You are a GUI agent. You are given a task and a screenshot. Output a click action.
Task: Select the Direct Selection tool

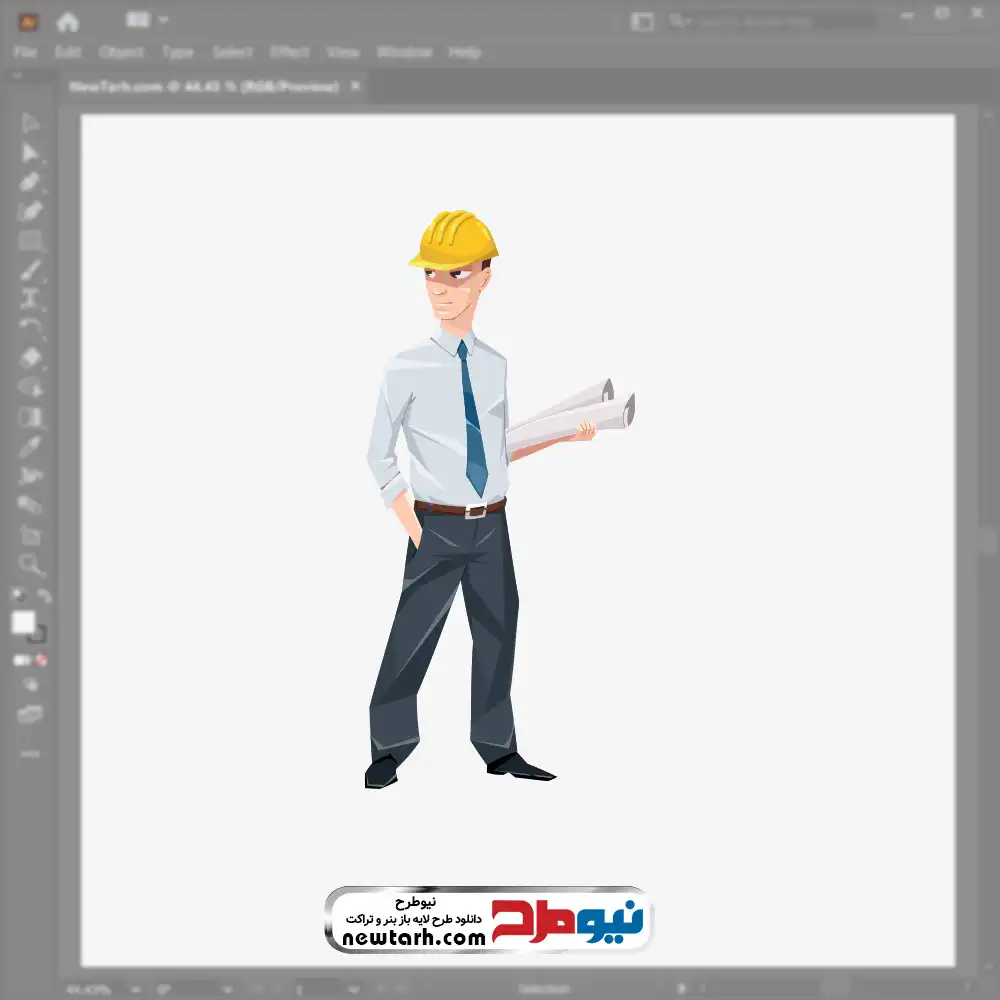click(30, 153)
